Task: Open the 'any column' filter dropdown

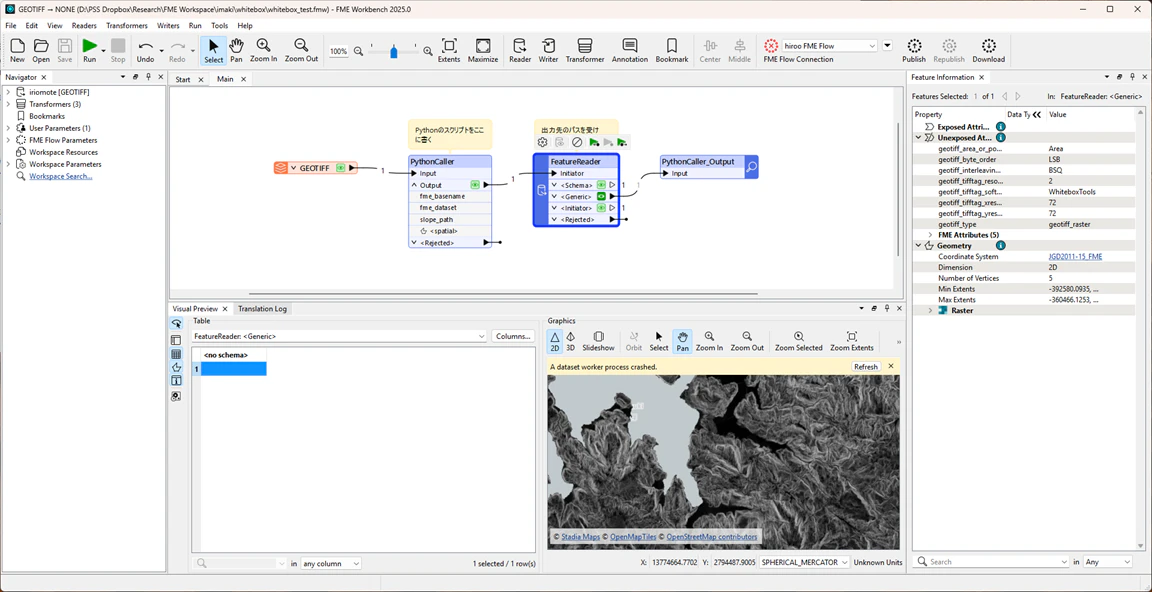Action: [x=331, y=563]
